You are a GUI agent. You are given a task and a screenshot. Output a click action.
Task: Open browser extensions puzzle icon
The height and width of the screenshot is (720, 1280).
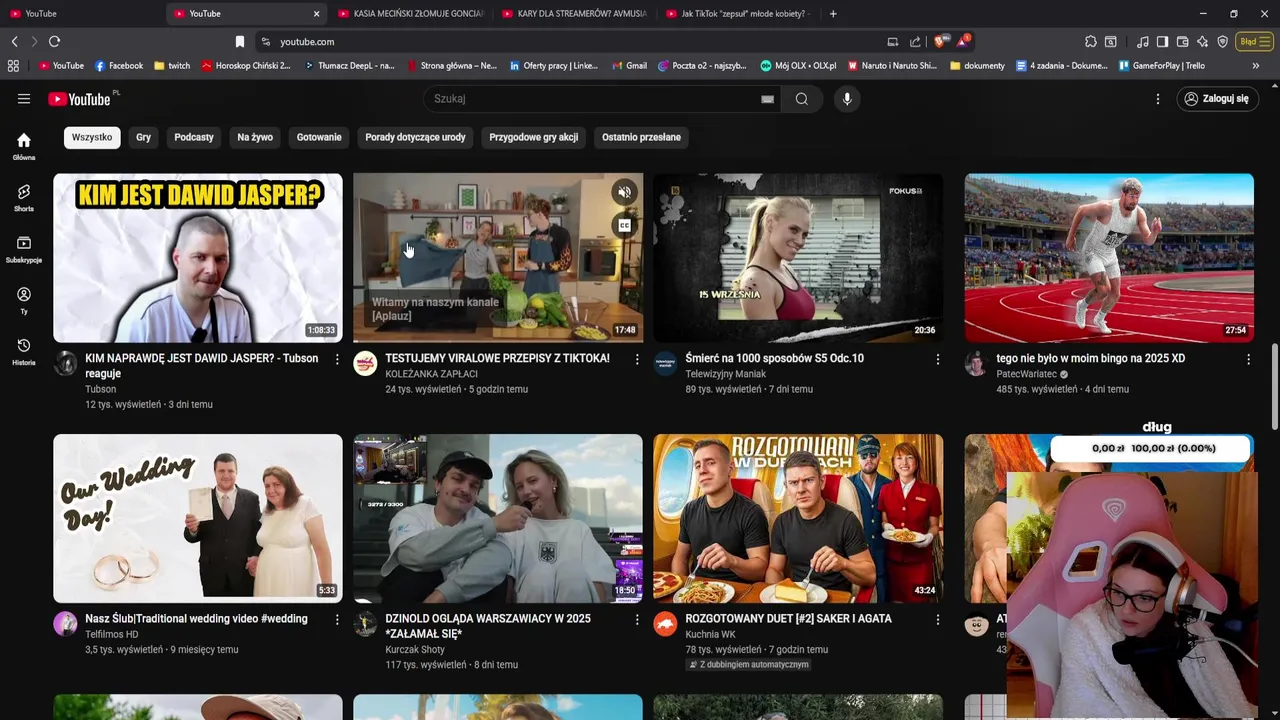tap(1091, 41)
